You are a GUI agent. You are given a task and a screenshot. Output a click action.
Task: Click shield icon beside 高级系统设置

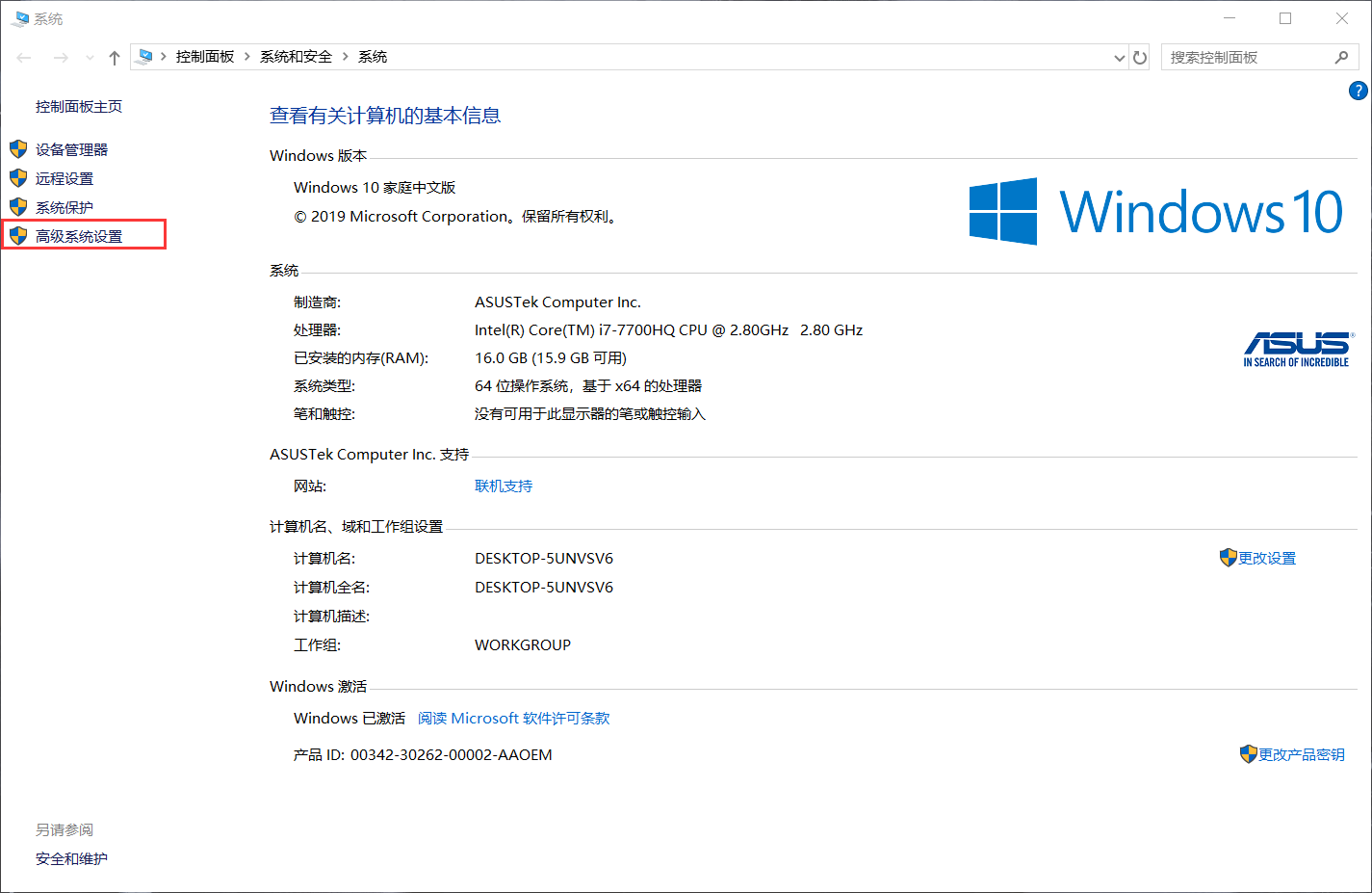tap(18, 236)
